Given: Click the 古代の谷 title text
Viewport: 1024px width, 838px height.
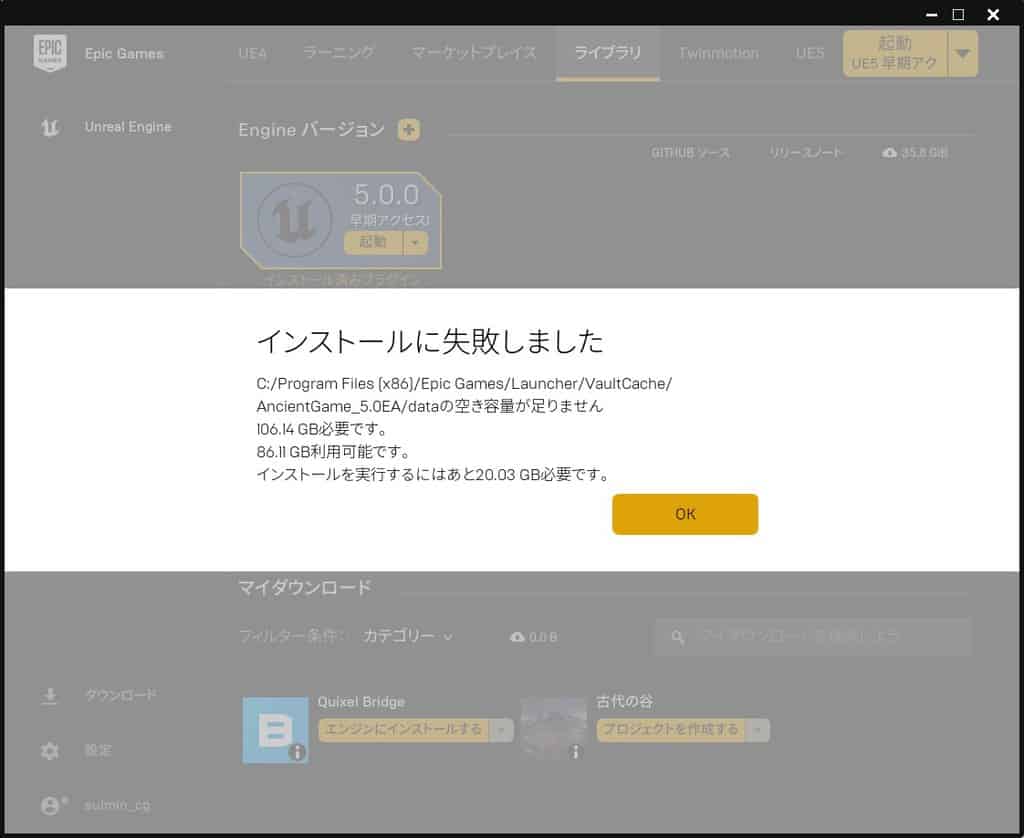Looking at the screenshot, I should [624, 701].
